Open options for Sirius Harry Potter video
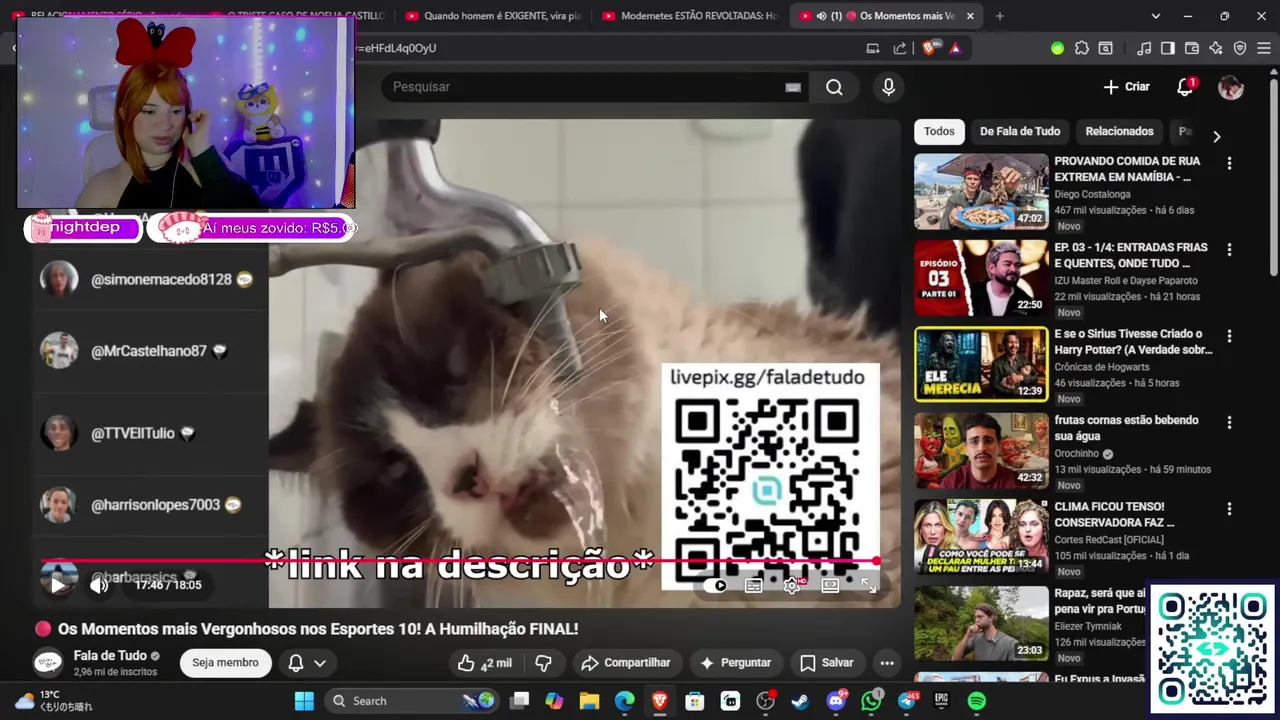Viewport: 1280px width, 720px height. click(x=1229, y=336)
